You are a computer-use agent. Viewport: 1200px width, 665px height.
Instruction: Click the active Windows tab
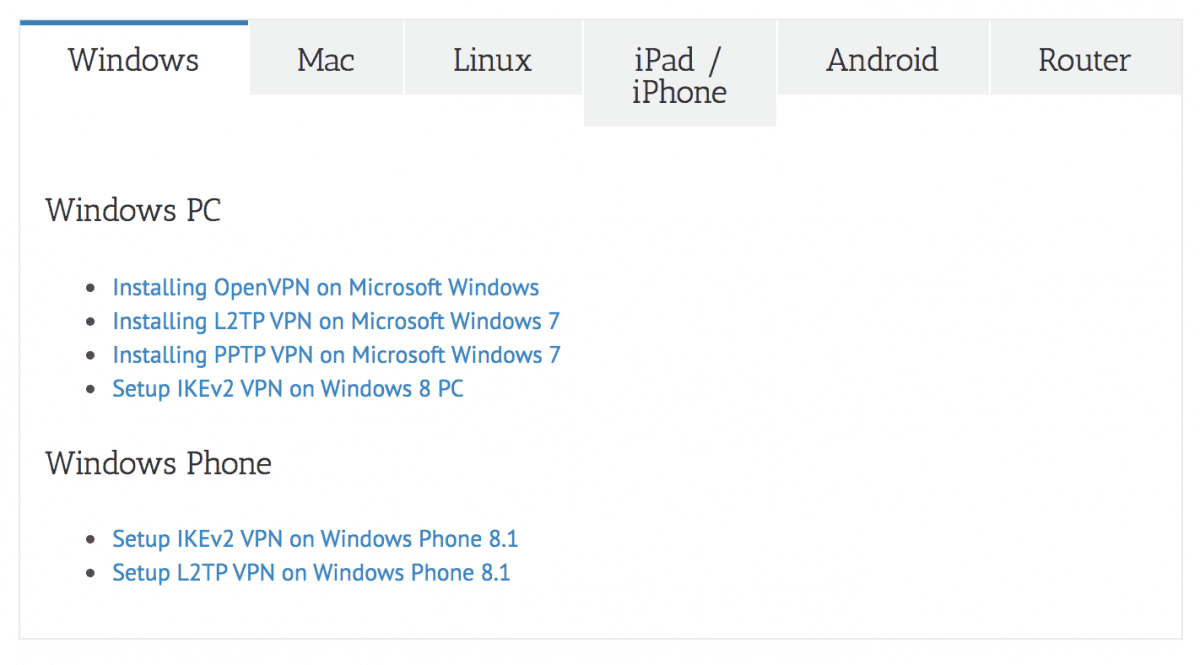click(x=134, y=60)
